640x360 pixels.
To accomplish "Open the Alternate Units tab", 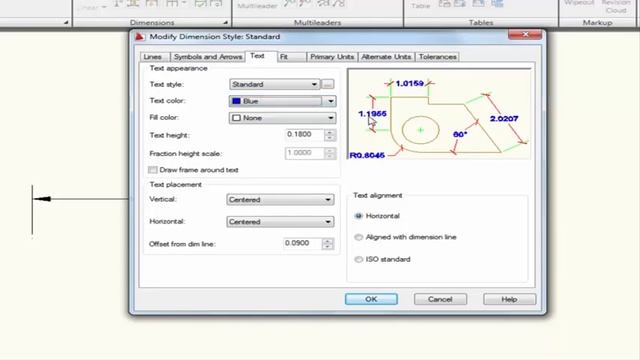I will pyautogui.click(x=386, y=57).
